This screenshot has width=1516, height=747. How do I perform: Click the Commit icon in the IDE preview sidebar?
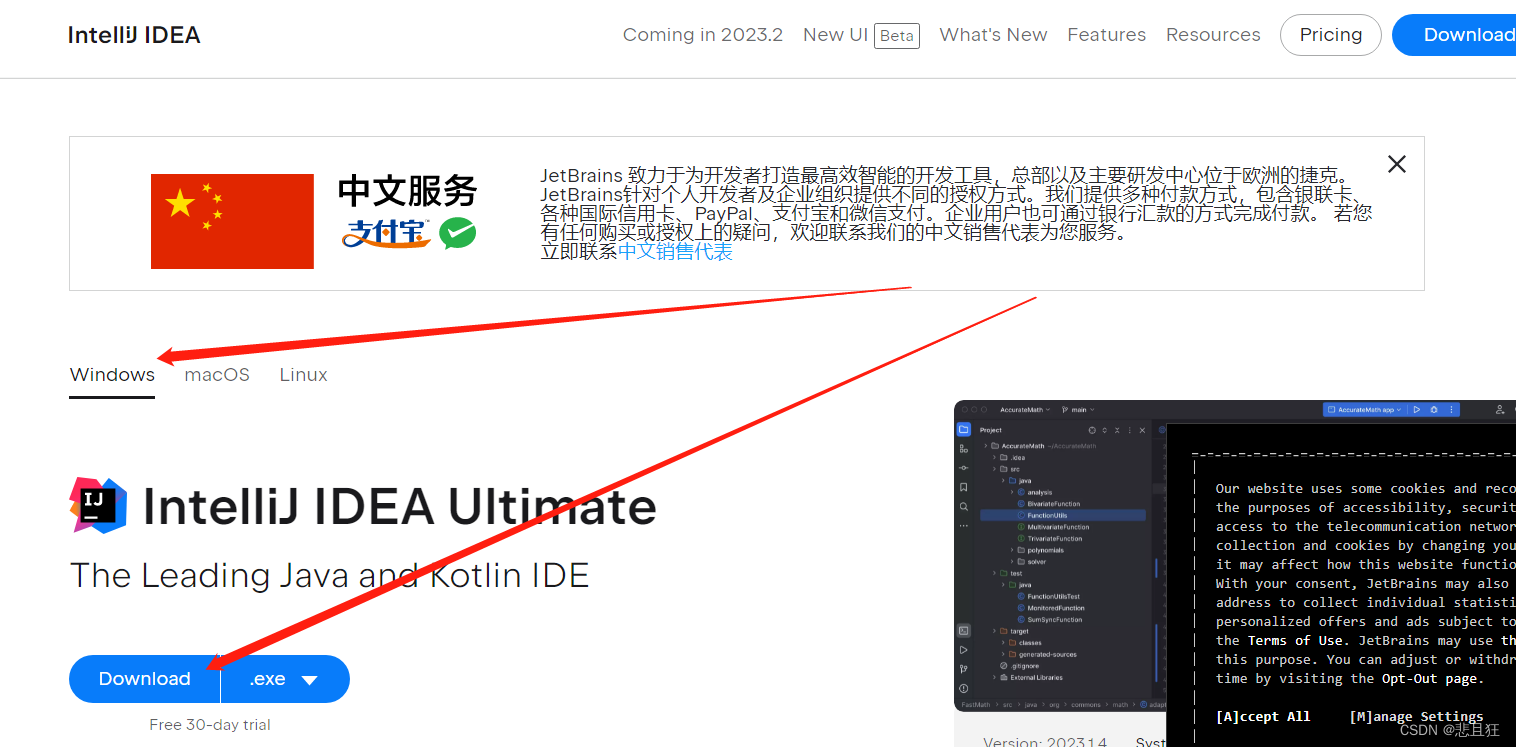[964, 468]
